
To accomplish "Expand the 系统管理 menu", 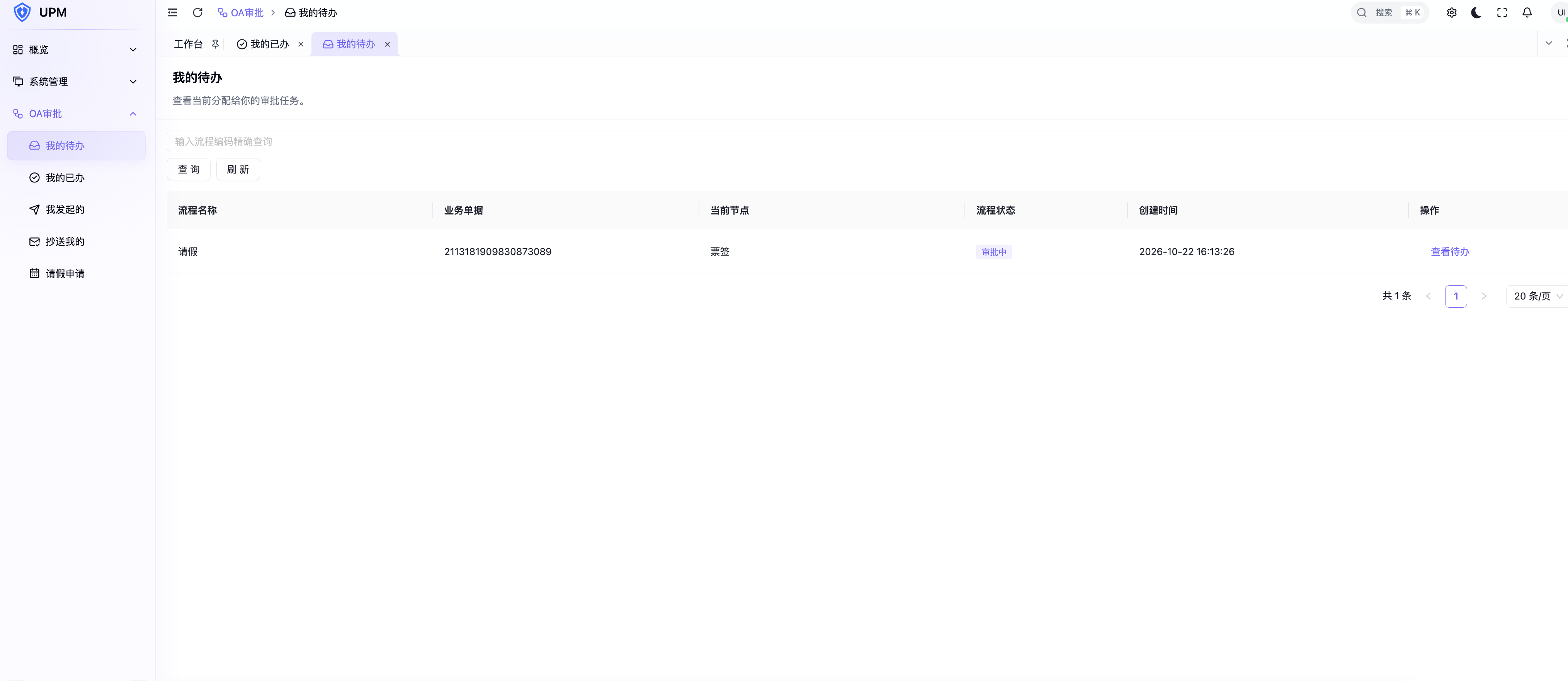I will tap(76, 82).
